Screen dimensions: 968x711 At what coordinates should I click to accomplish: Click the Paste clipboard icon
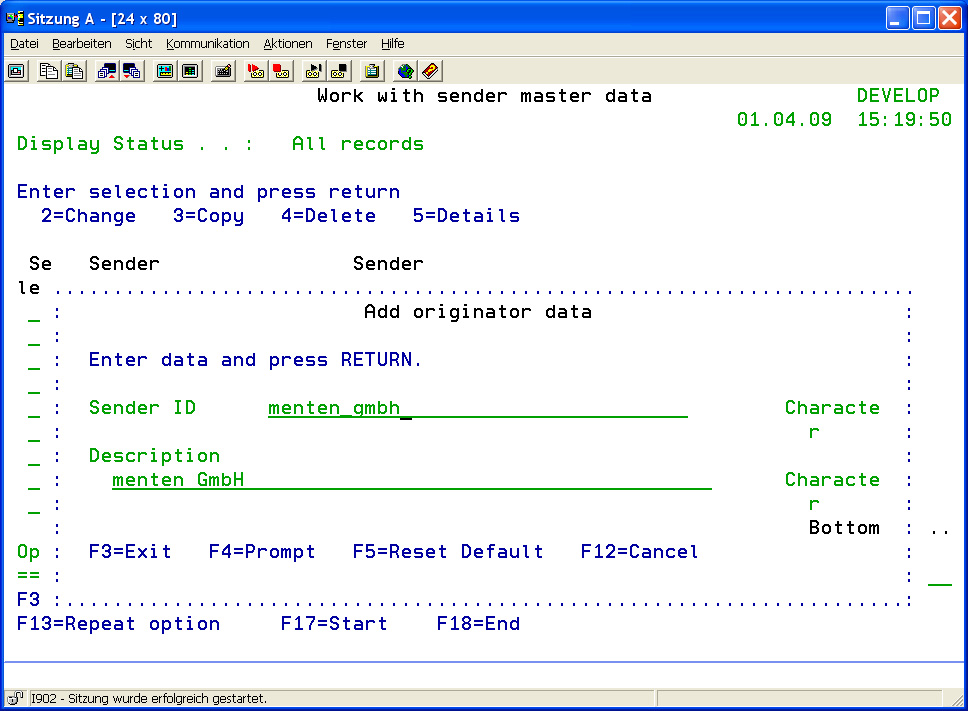(74, 71)
